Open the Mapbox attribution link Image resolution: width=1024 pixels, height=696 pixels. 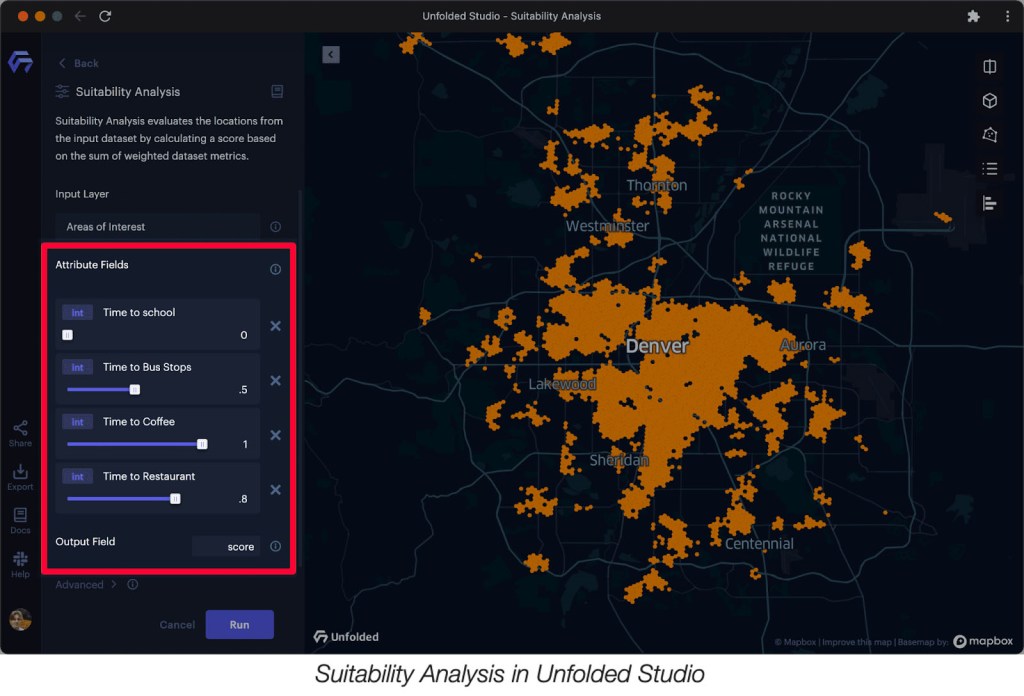(795, 642)
